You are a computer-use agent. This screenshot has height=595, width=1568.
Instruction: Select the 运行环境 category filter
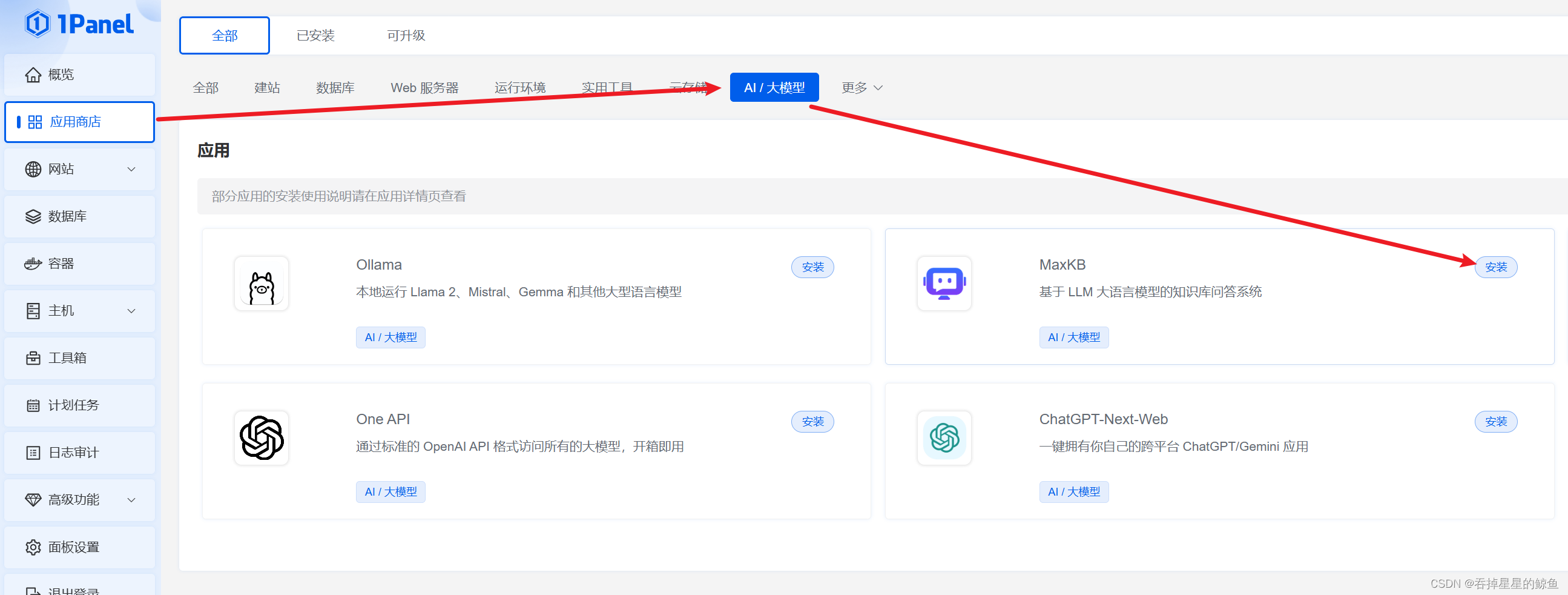click(520, 88)
